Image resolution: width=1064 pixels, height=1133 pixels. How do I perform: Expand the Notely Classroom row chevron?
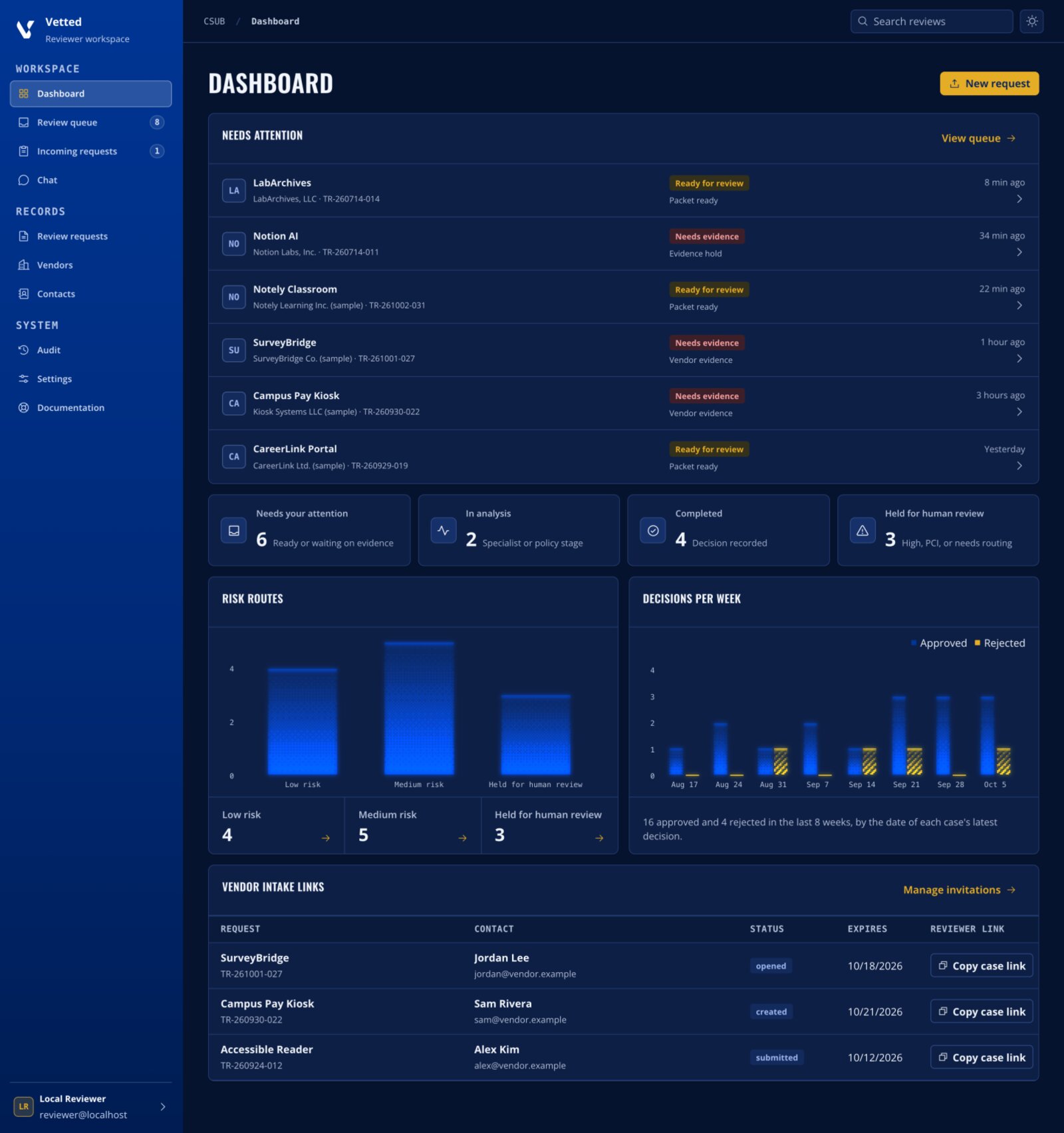coord(1019,305)
